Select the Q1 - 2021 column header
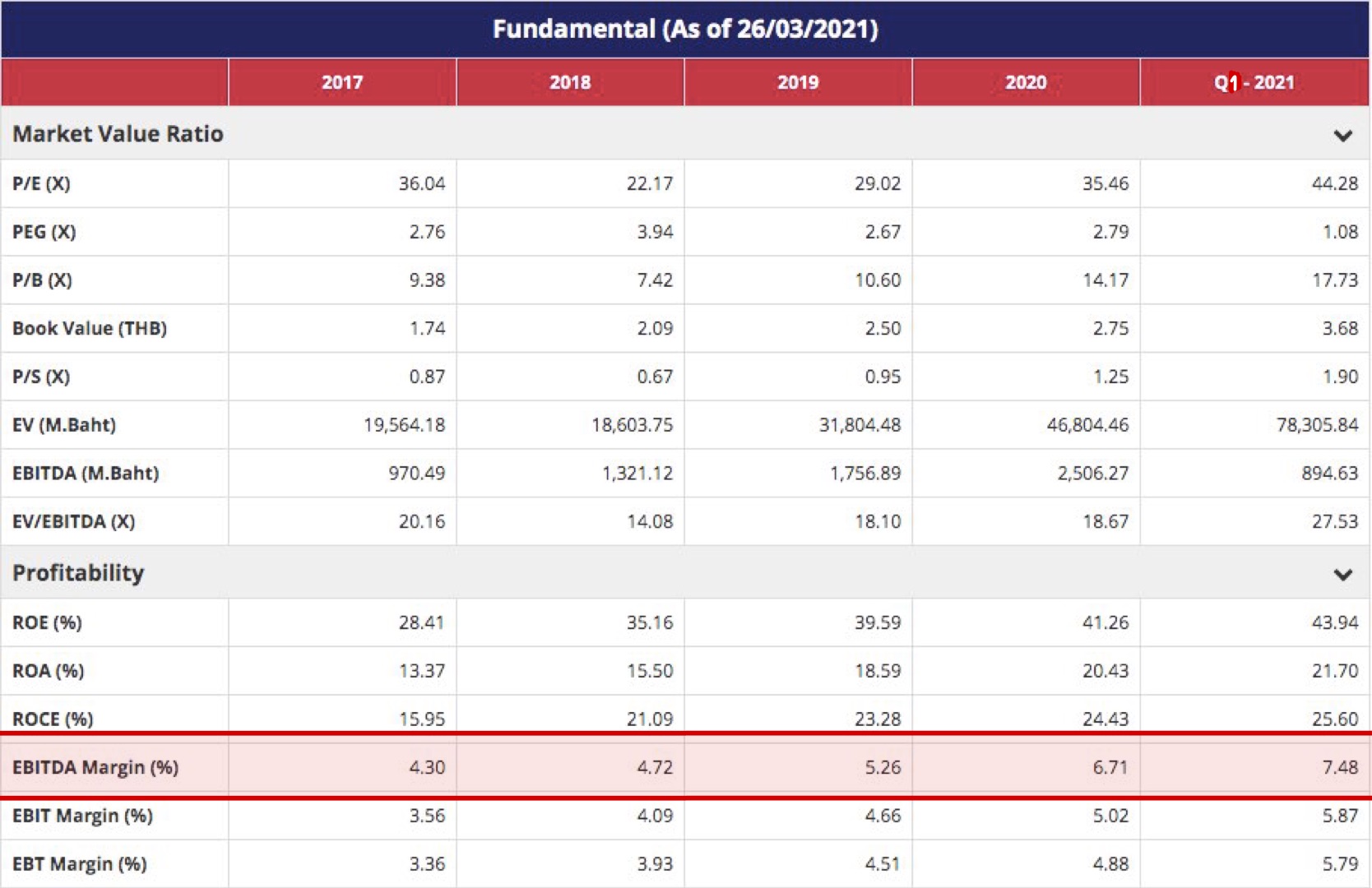Screen dimensions: 1372x888 point(1254,82)
